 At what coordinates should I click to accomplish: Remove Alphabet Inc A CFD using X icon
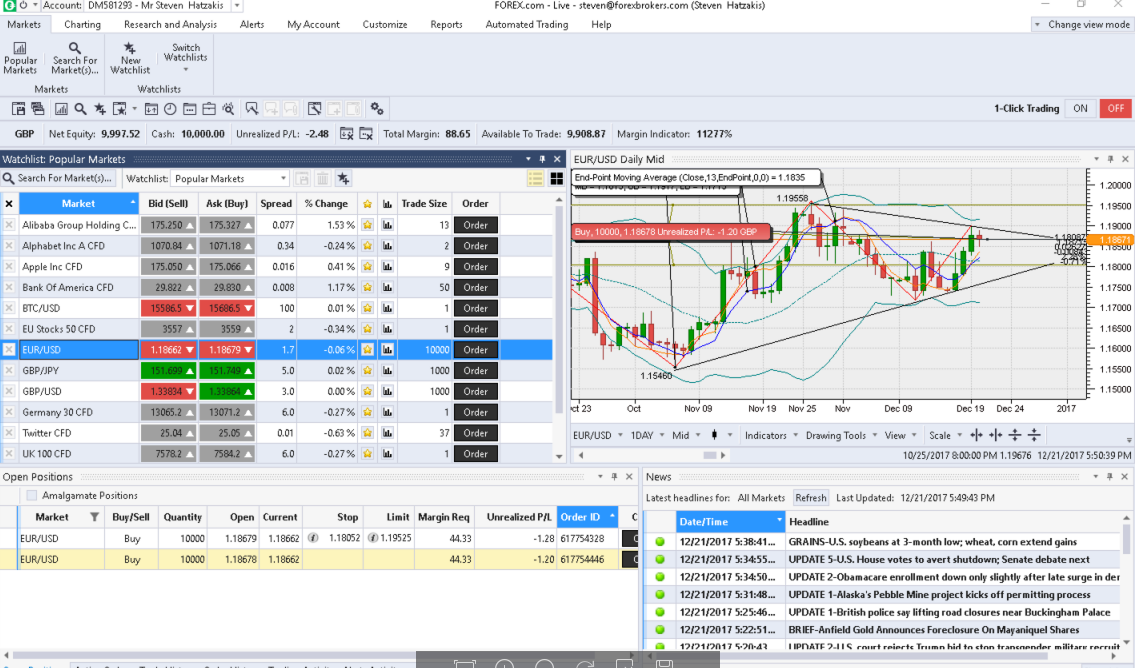9,246
